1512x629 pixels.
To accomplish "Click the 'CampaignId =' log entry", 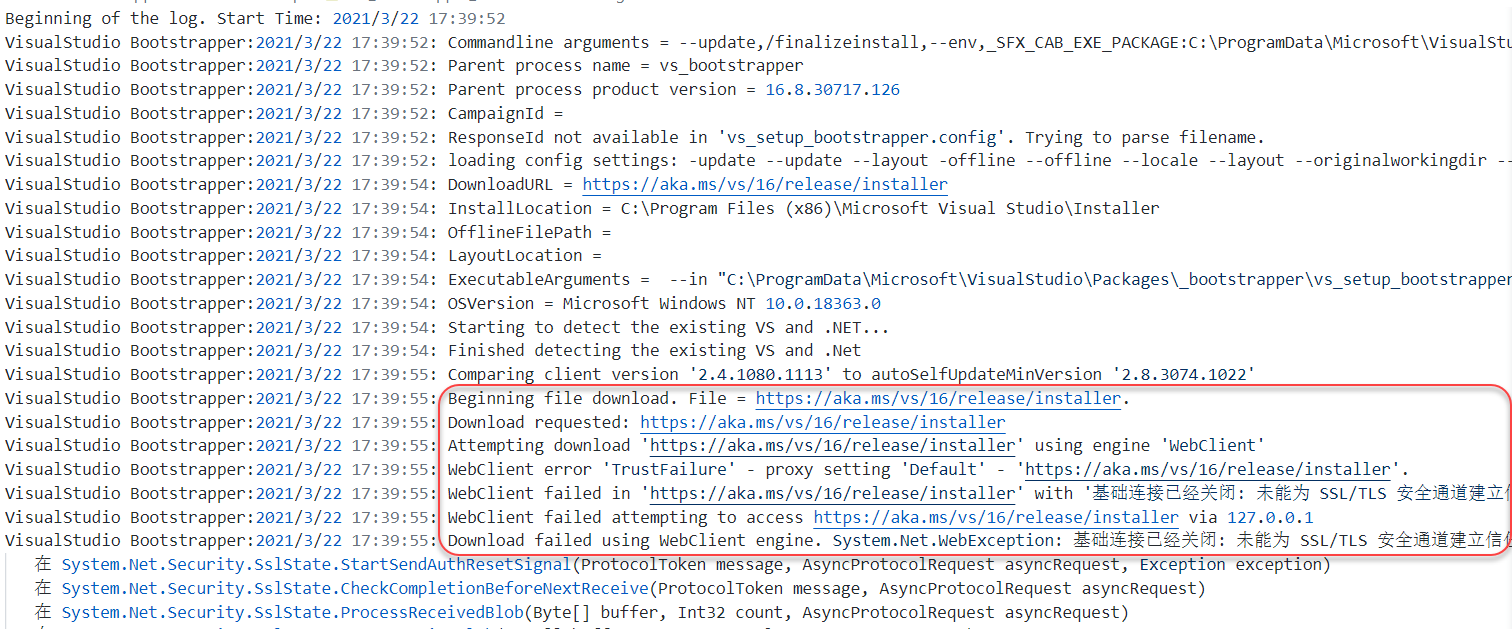I will (x=505, y=113).
